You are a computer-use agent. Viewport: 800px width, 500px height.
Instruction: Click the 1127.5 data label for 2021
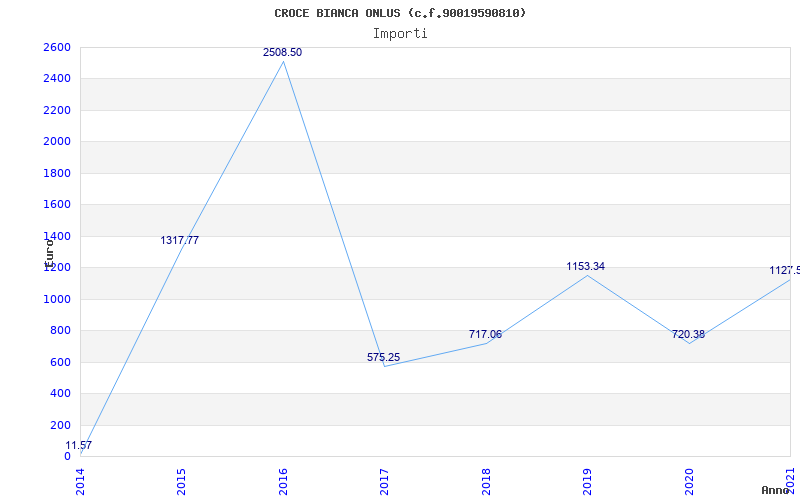click(785, 270)
